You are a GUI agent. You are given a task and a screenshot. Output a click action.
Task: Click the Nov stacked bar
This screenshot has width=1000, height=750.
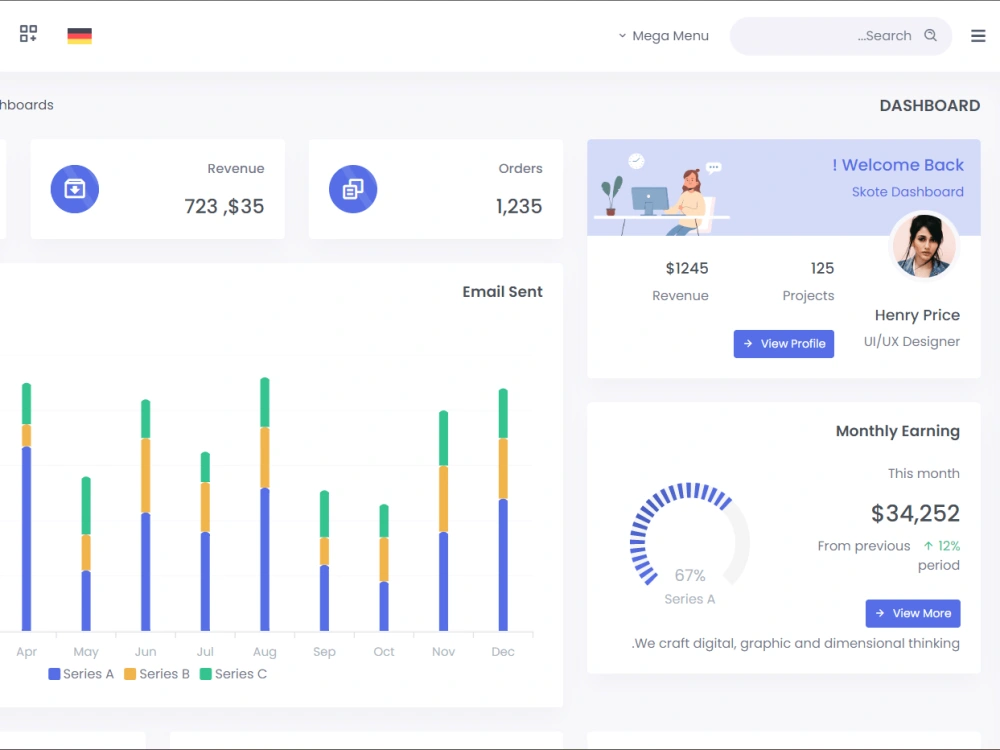(x=443, y=520)
